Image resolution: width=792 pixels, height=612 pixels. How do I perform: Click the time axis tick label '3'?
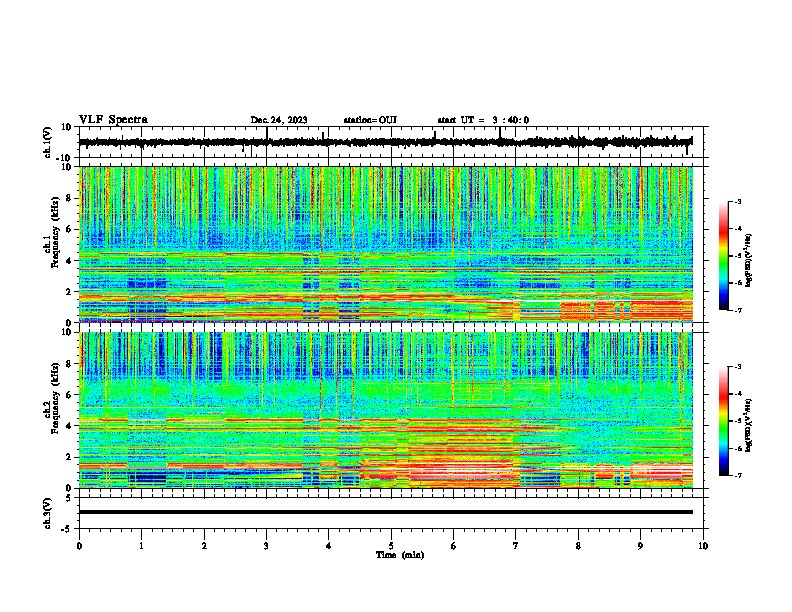pos(266,545)
